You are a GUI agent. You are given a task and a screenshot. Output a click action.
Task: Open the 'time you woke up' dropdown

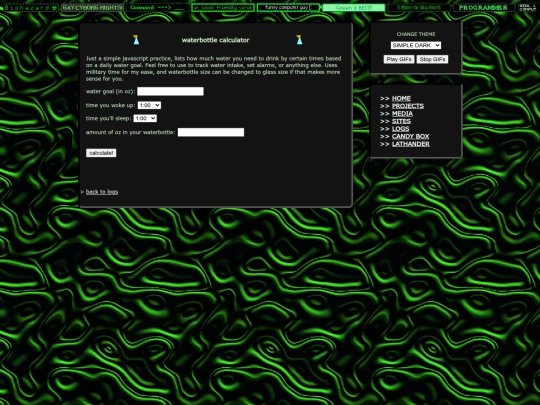(x=149, y=105)
